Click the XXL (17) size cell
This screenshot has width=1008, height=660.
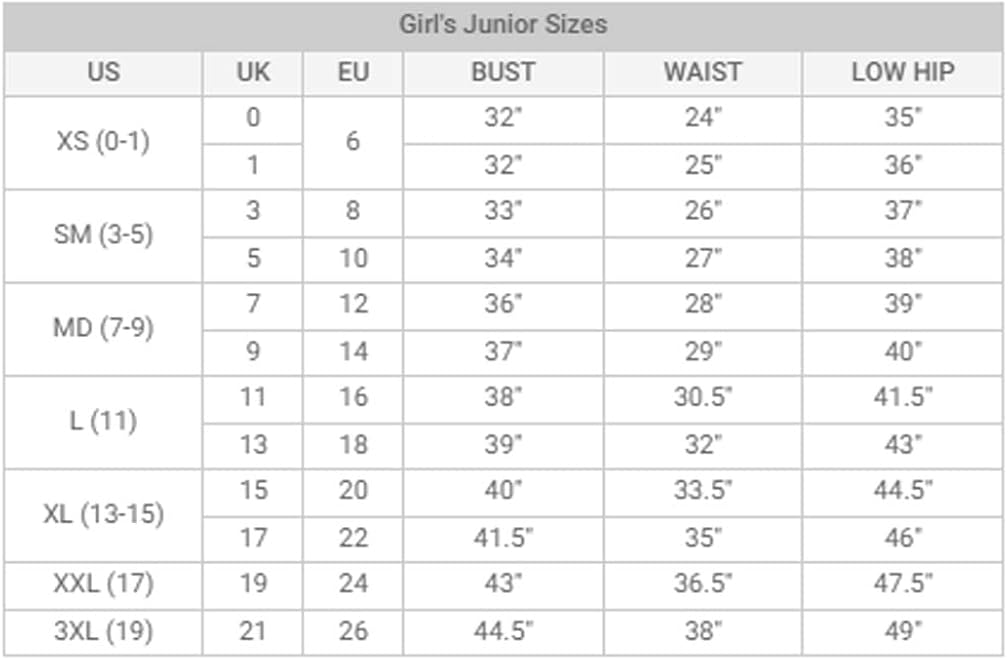(103, 584)
